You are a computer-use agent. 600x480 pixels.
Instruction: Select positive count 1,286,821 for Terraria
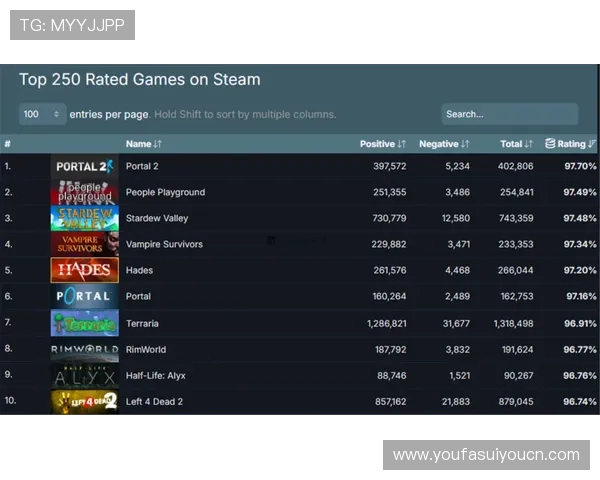click(386, 323)
